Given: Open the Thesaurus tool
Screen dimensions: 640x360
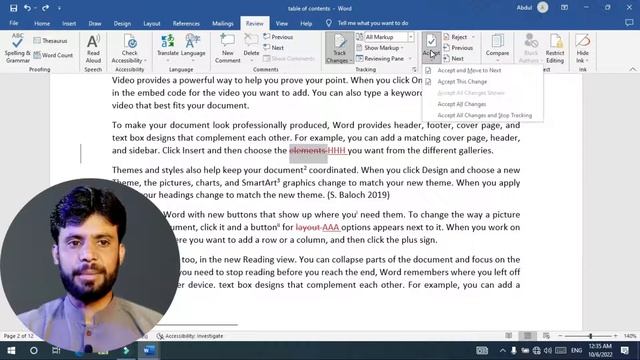Looking at the screenshot, I should pos(50,40).
